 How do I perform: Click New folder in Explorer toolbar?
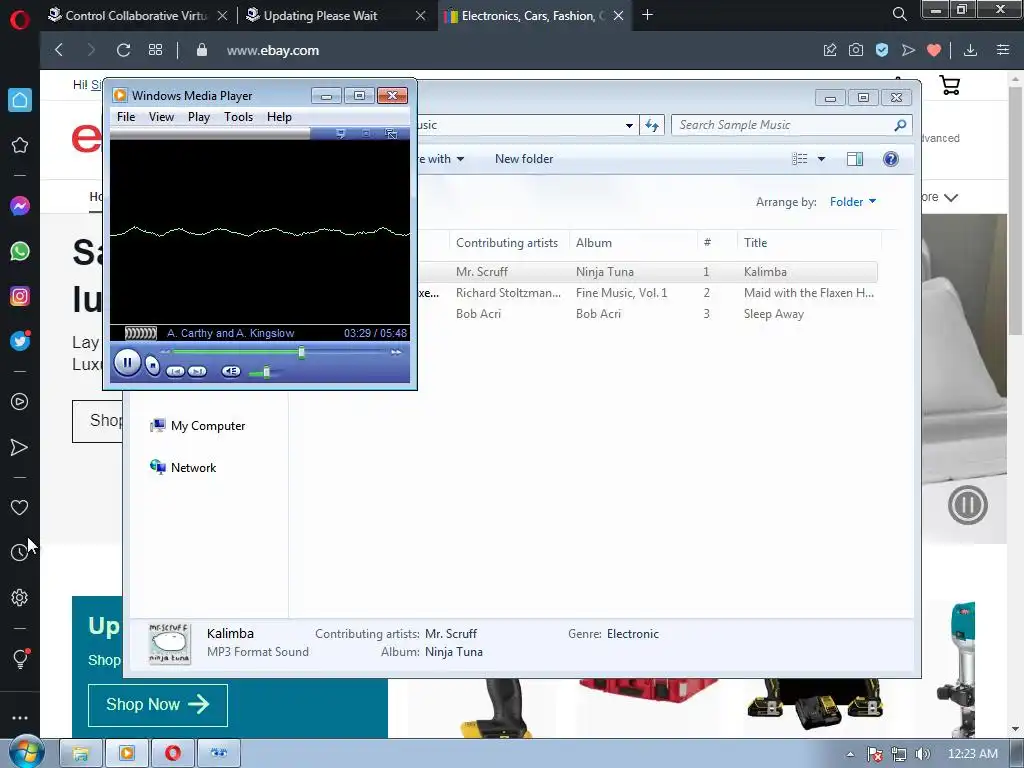[x=524, y=159]
